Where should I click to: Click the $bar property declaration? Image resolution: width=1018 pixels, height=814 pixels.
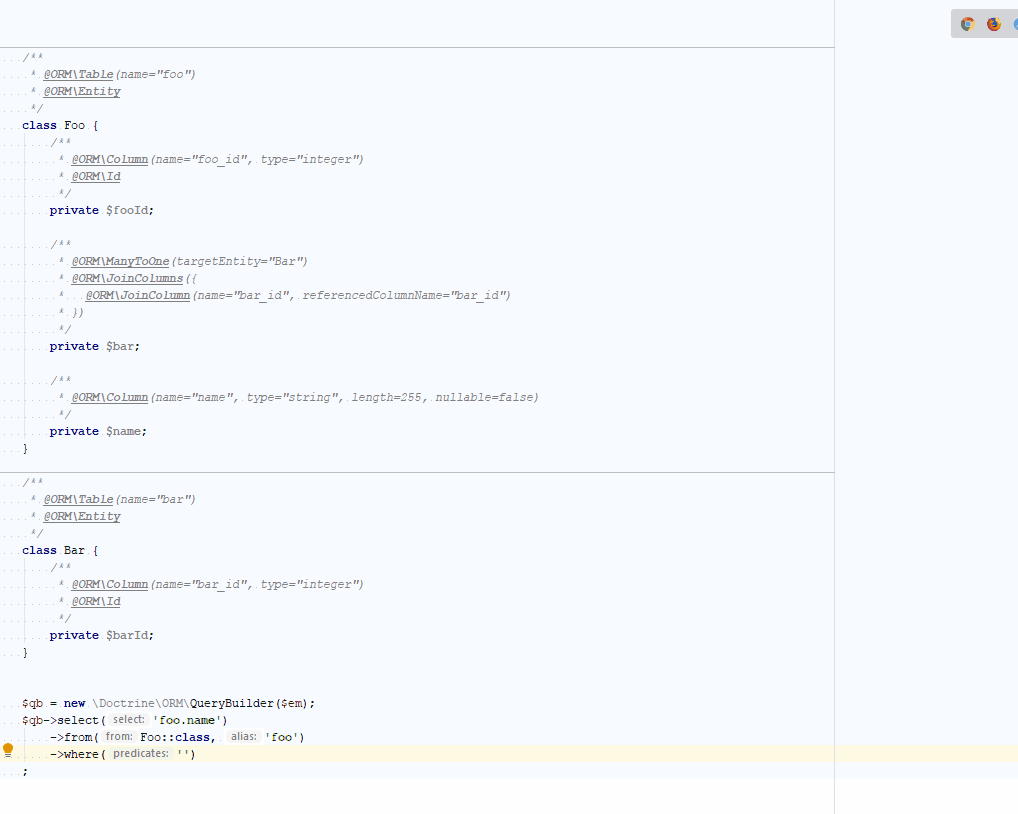click(121, 347)
